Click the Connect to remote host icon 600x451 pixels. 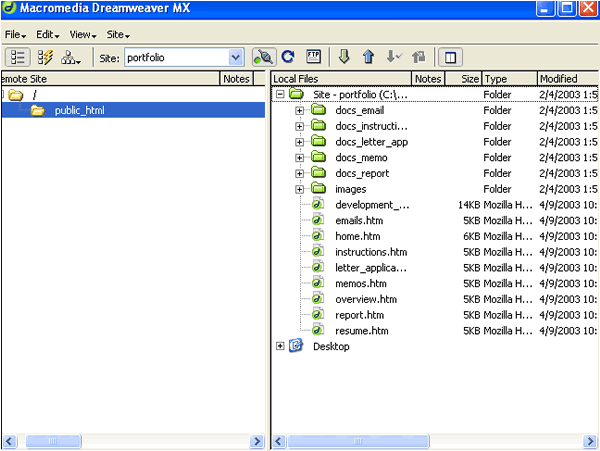point(263,58)
